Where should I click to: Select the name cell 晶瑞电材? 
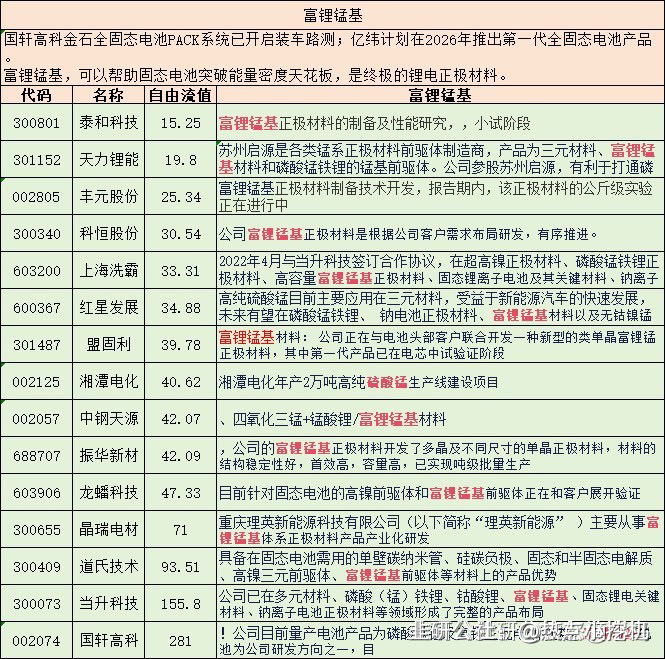[109, 529]
